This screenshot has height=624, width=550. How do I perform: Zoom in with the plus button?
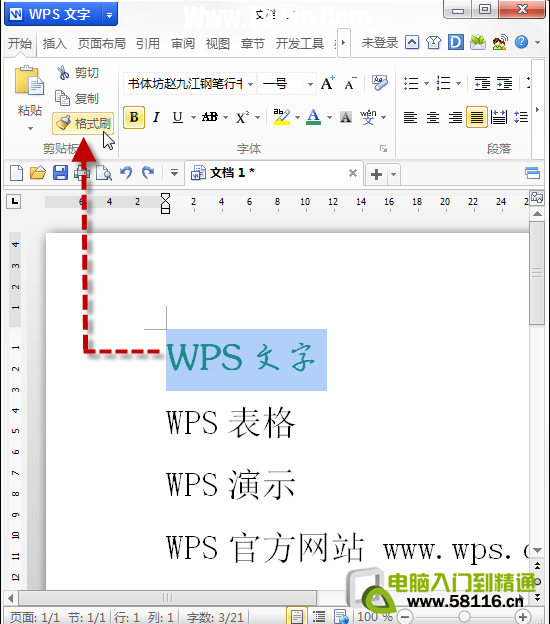point(523,617)
